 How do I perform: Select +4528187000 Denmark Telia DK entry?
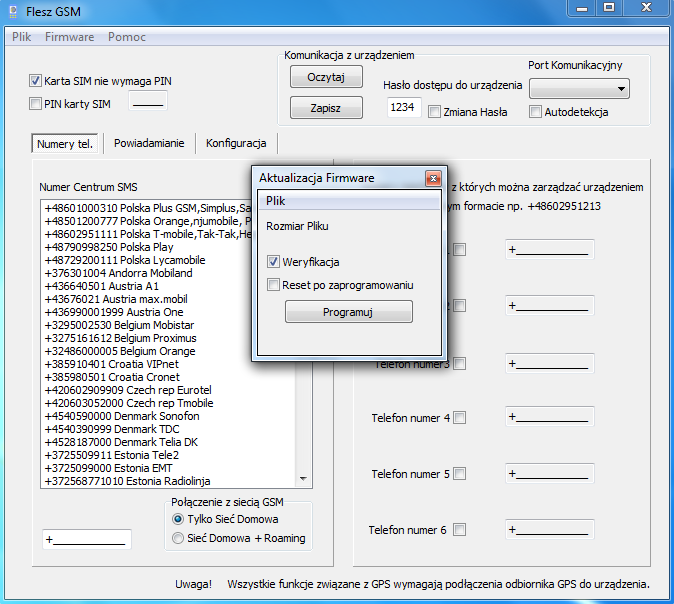[x=121, y=442]
